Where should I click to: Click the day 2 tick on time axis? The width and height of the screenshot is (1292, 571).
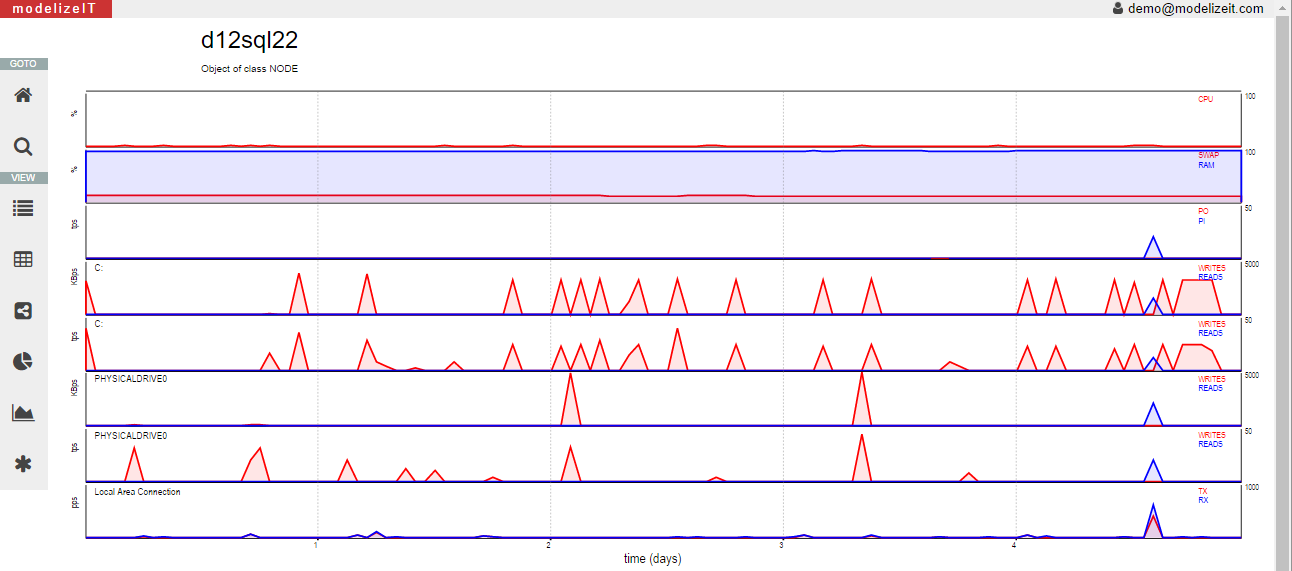pos(549,545)
